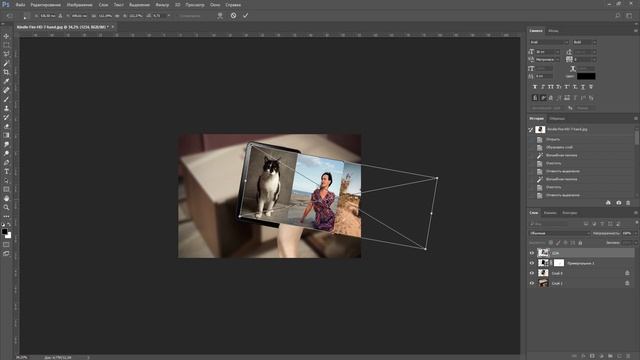Toggle faux bold in Character panel
This screenshot has height=360, width=640.
coord(535,87)
